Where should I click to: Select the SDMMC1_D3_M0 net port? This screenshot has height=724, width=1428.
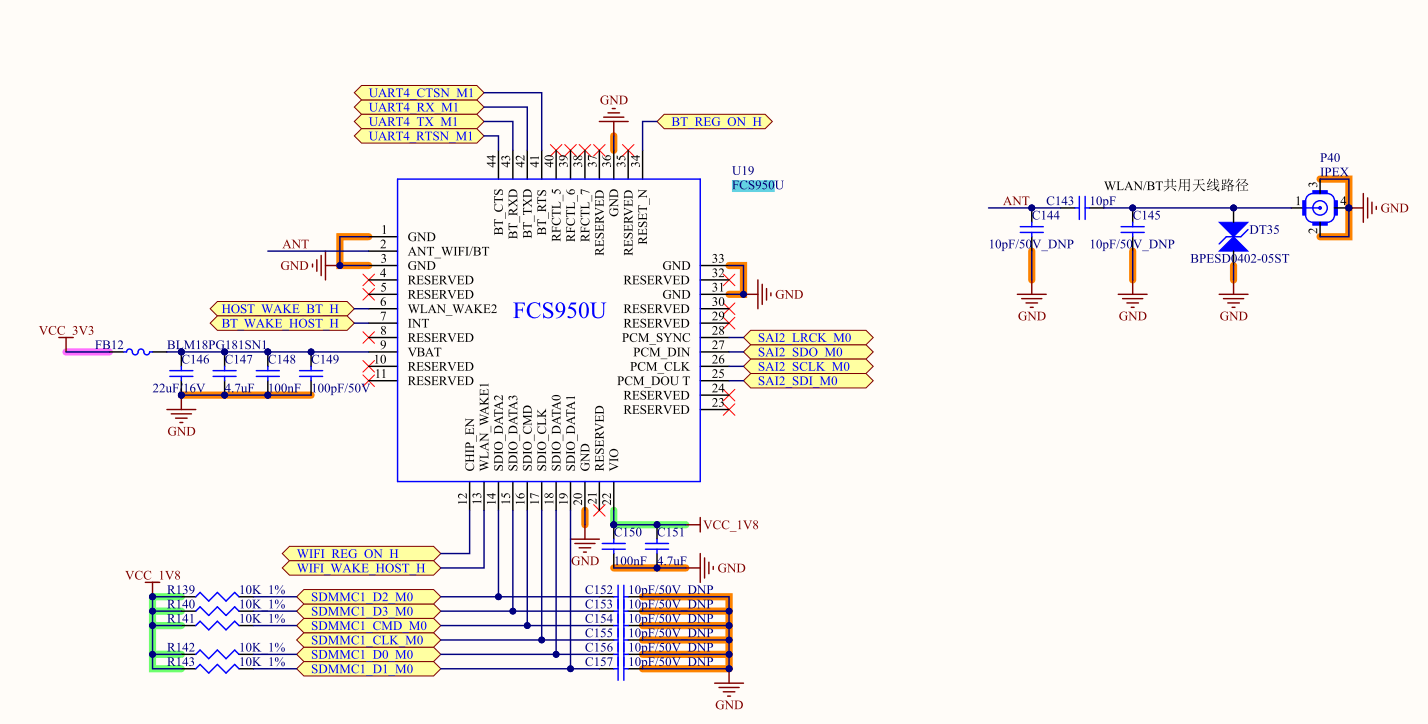pyautogui.click(x=369, y=611)
